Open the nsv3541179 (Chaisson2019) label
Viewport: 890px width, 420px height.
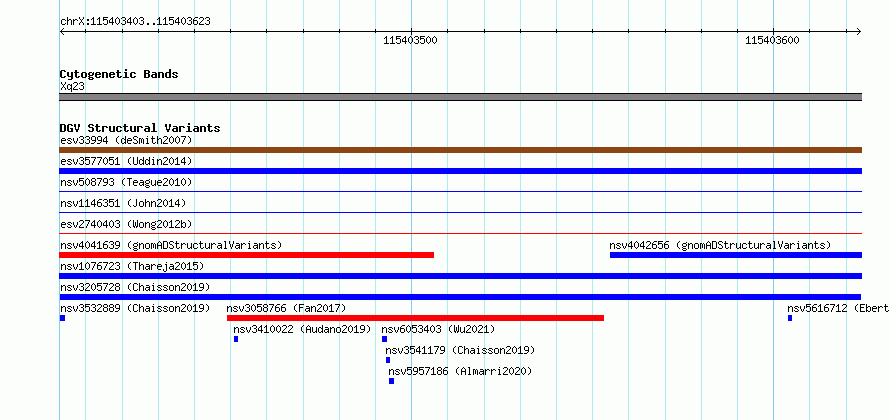pyautogui.click(x=460, y=350)
